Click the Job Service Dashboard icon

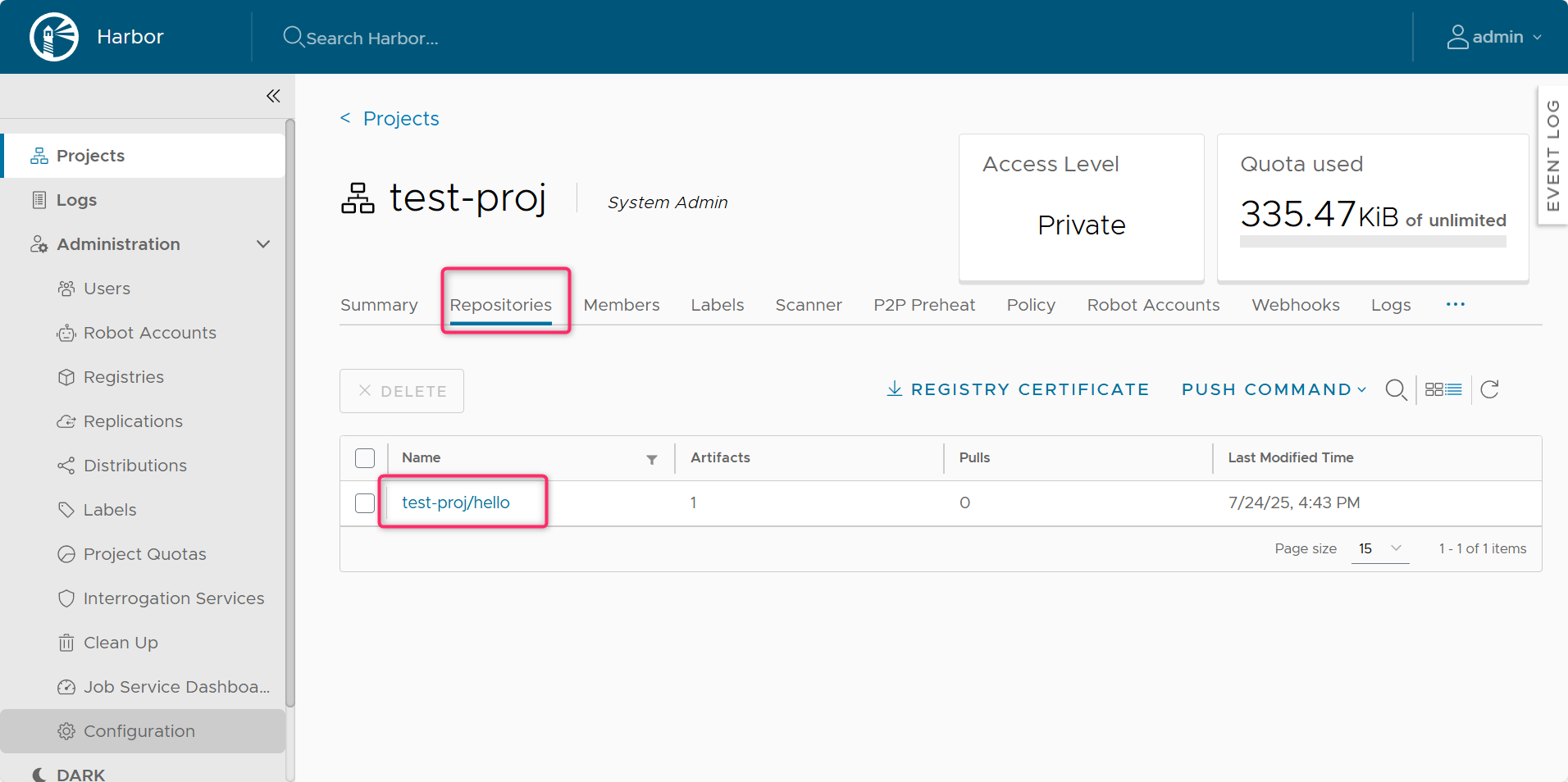click(x=66, y=687)
